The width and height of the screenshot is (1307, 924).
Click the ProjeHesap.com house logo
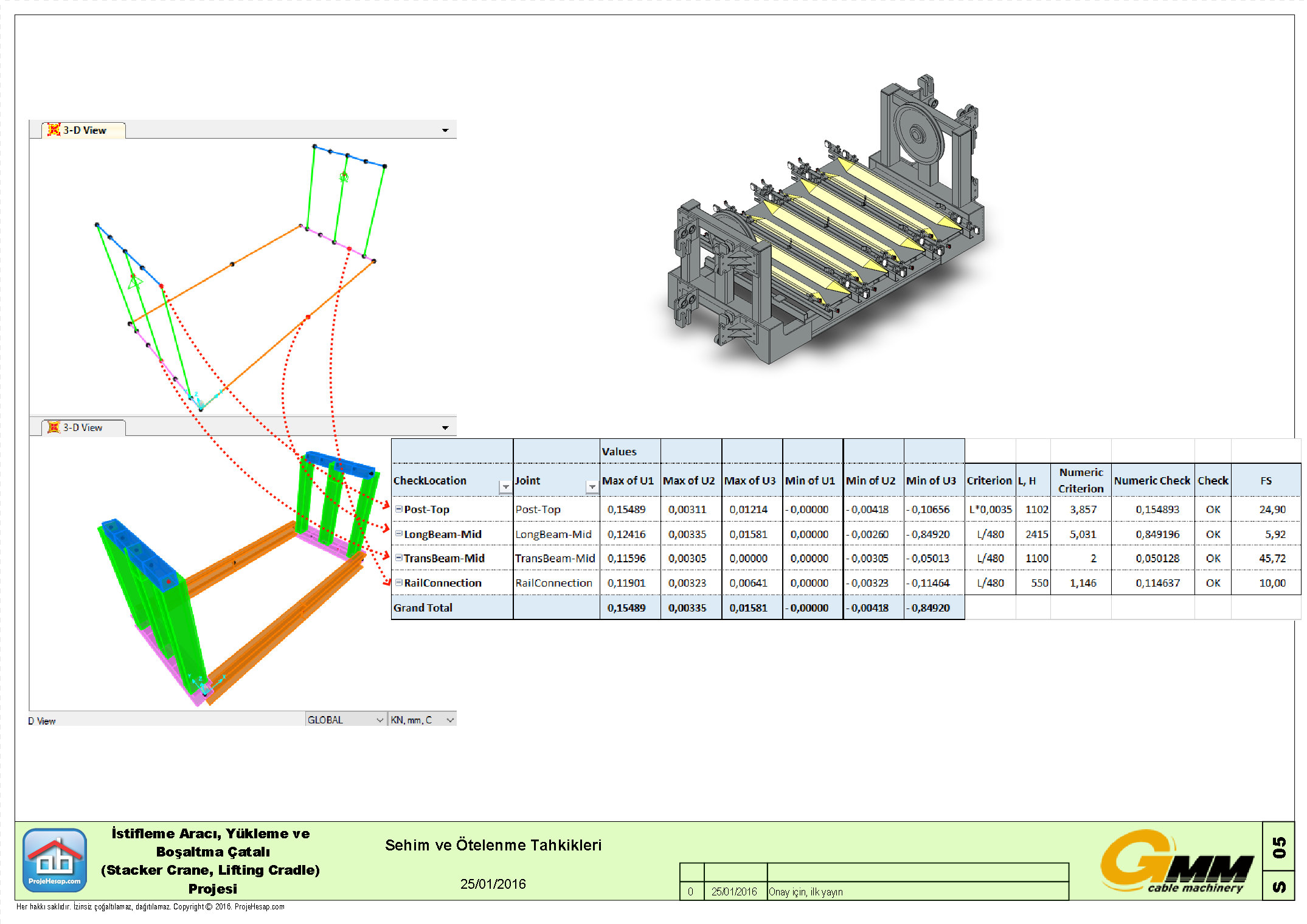55,860
